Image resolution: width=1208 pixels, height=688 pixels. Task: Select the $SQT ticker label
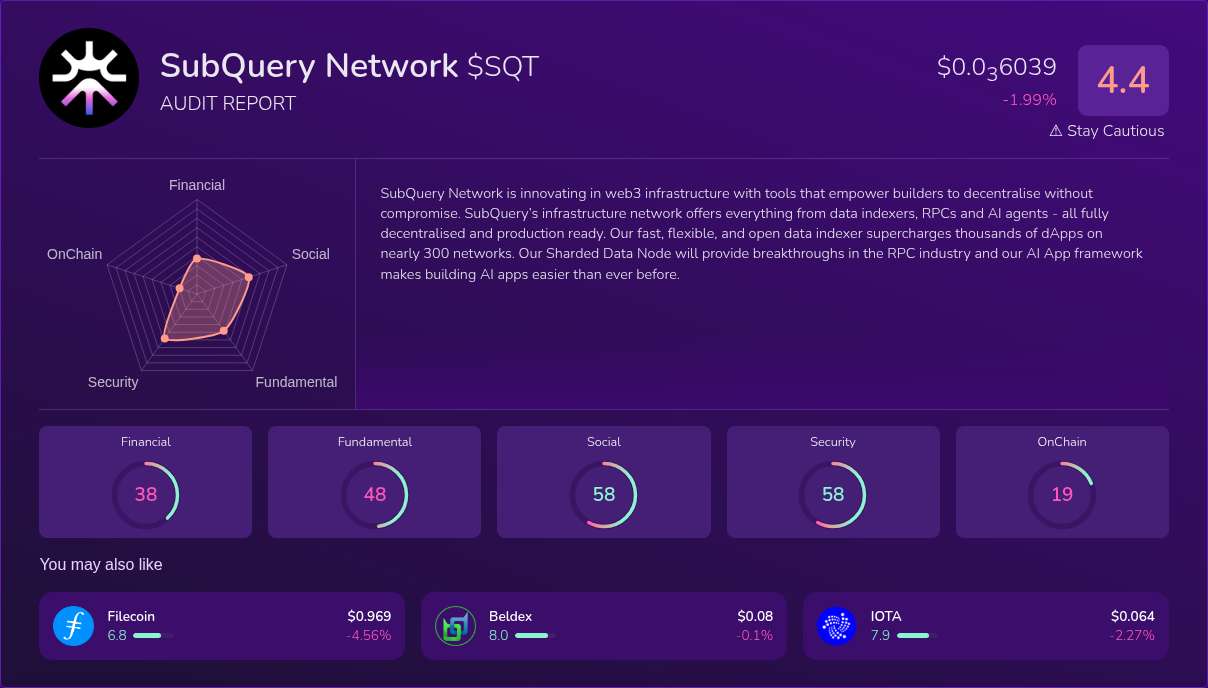(503, 66)
